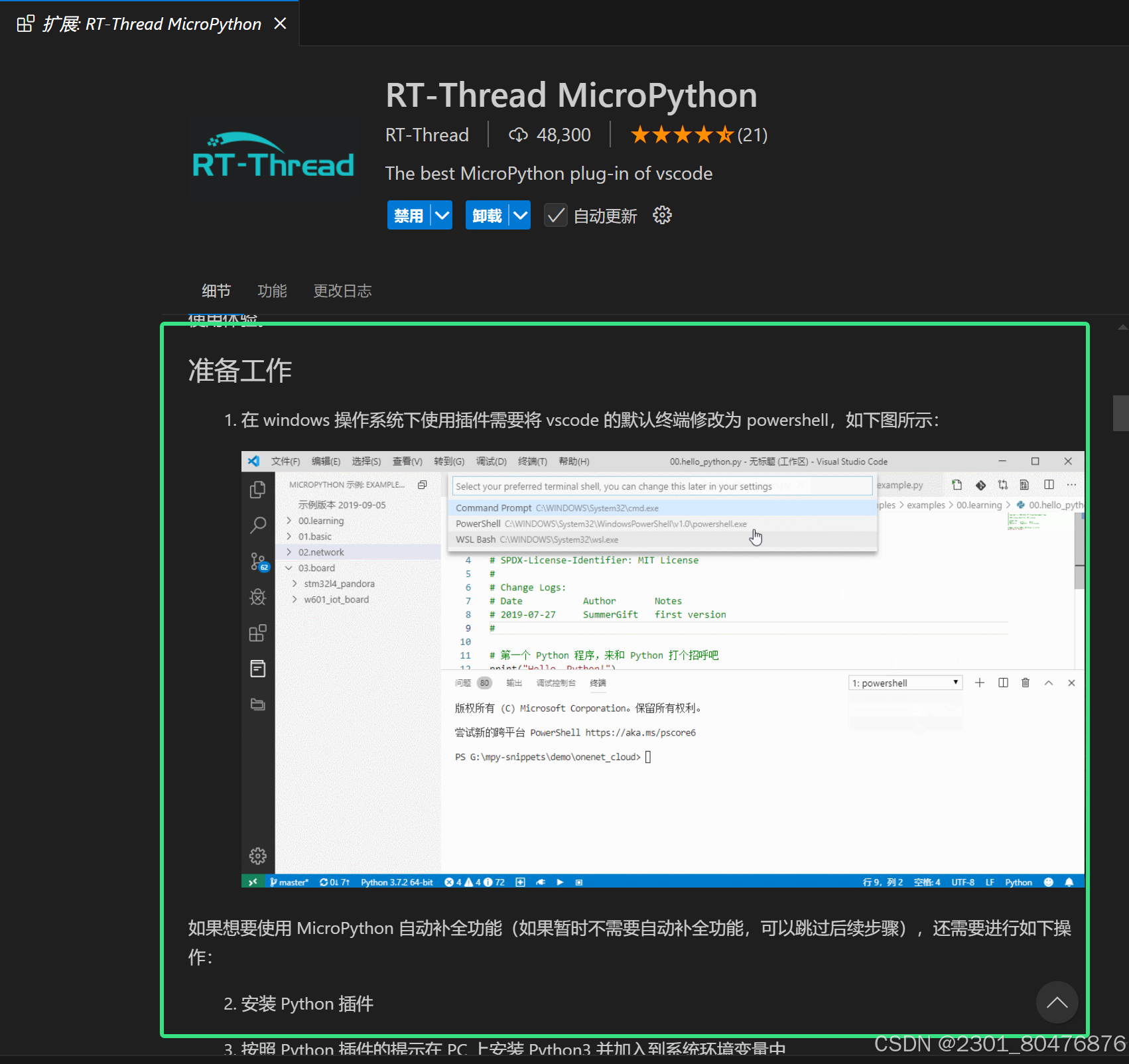Click 行 9, 列 2 cursor position

click(x=882, y=882)
